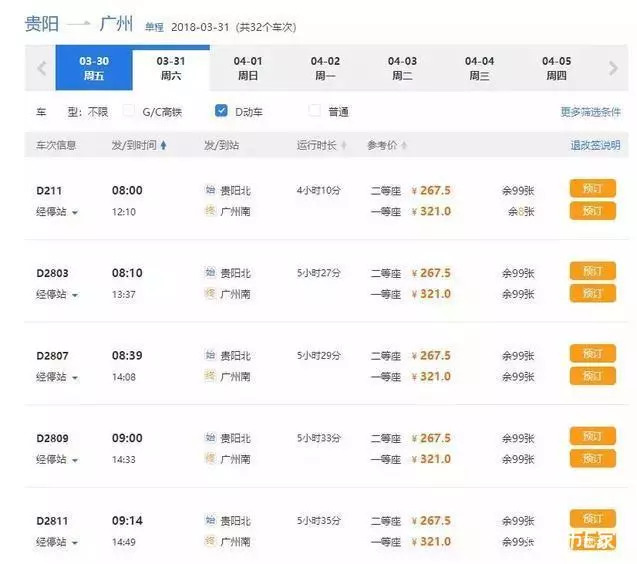Select 不限 train type option
Image resolution: width=637 pixels, height=564 pixels.
(x=98, y=112)
